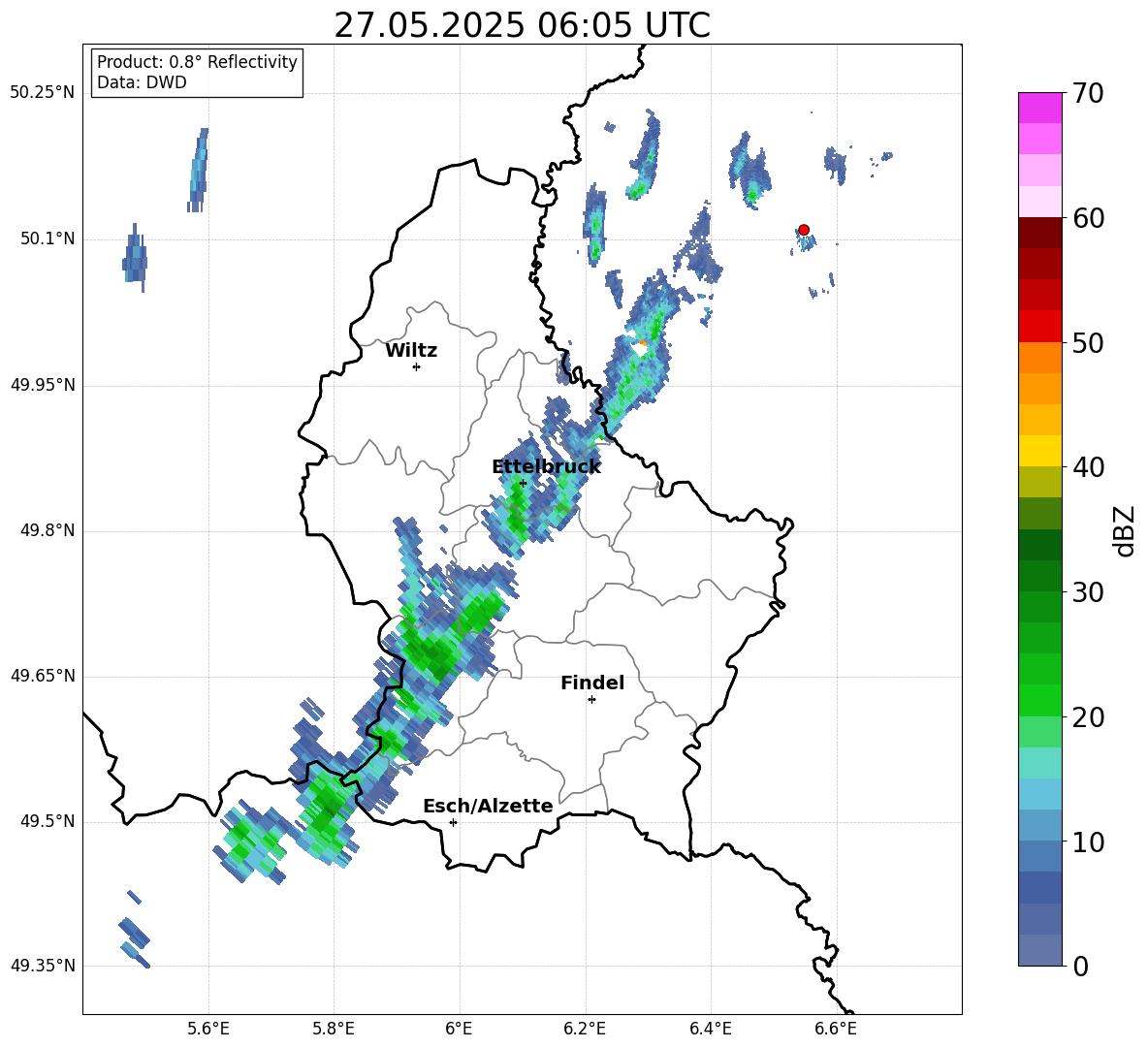1148x1048 pixels.
Task: Click the yellow colorbar segment above 40
Action: coord(1039,451)
